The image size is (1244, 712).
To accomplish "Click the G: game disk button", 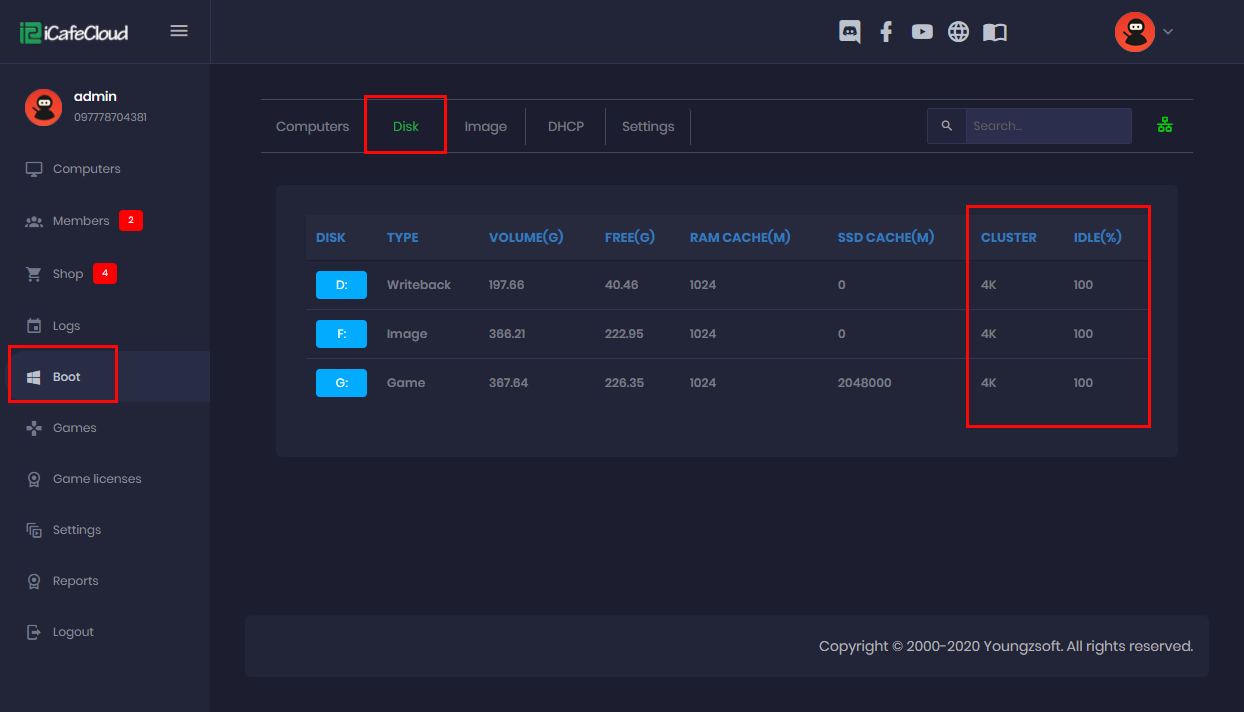I will pos(341,382).
